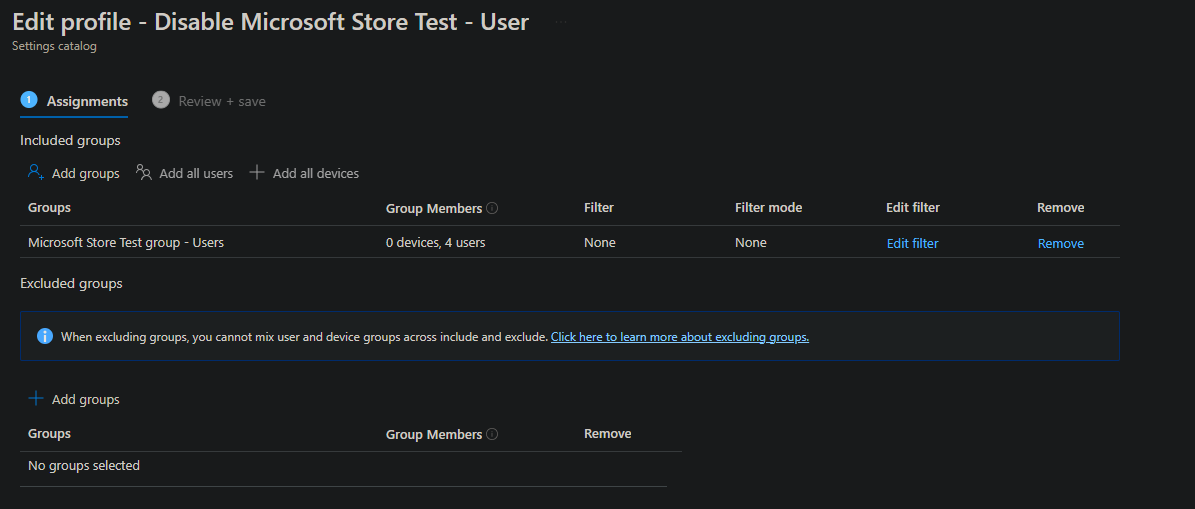
Task: Click the plus icon under Excluded groups
Action: pos(36,398)
